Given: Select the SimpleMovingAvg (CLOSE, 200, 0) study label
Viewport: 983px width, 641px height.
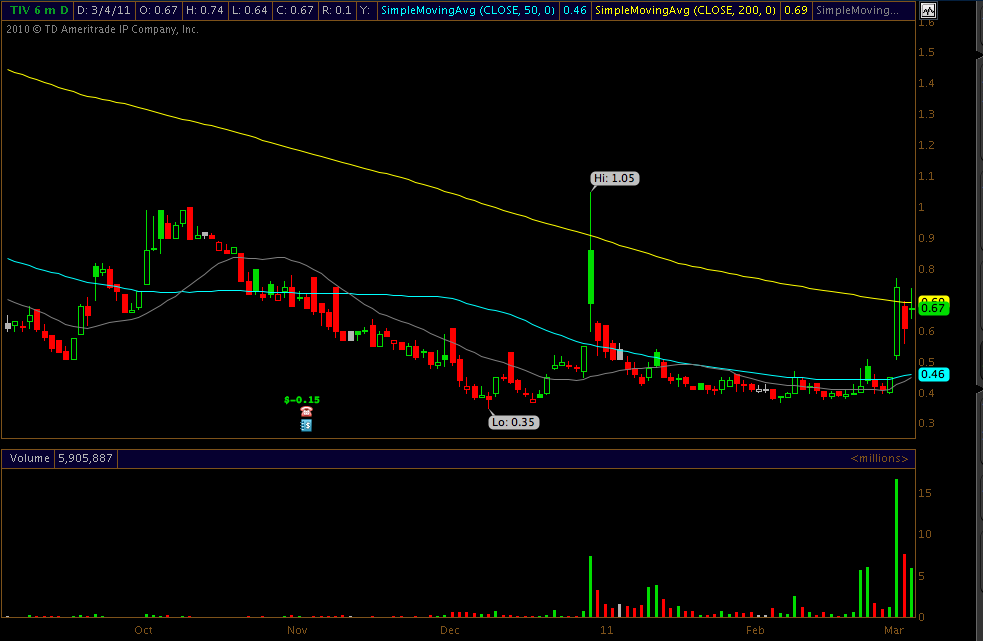Looking at the screenshot, I should click(686, 11).
